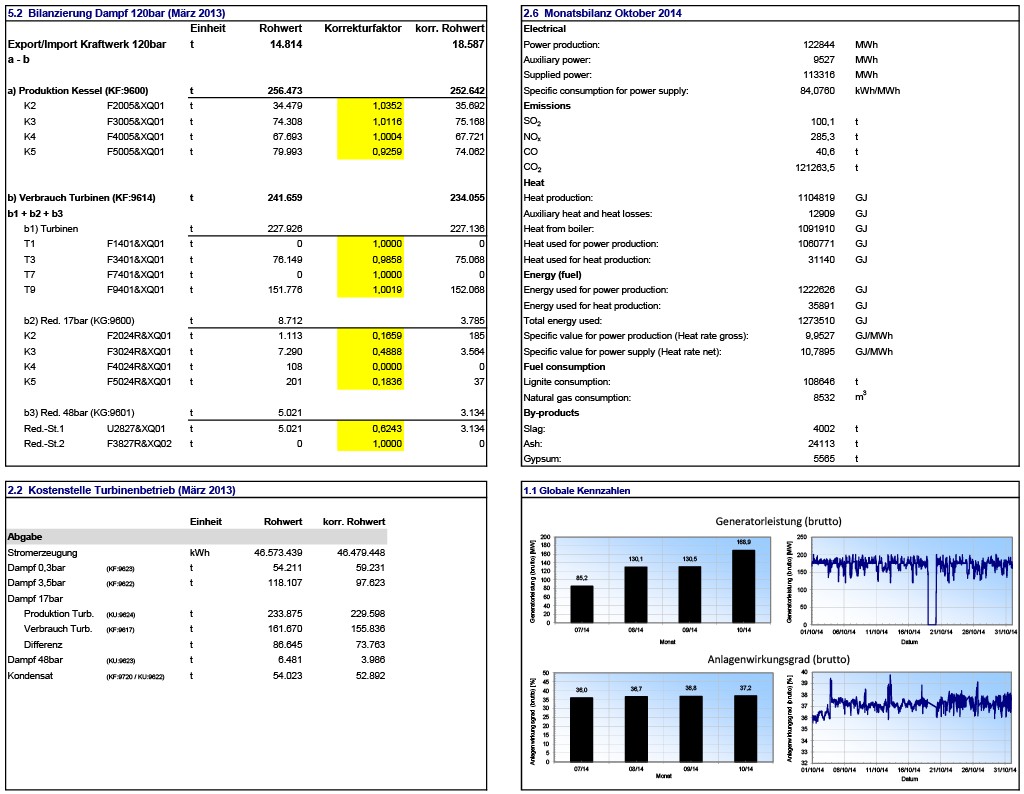The image size is (1024, 794).
Task: Open the Anlagenwirkungsgrad daily time series chart
Action: point(912,716)
